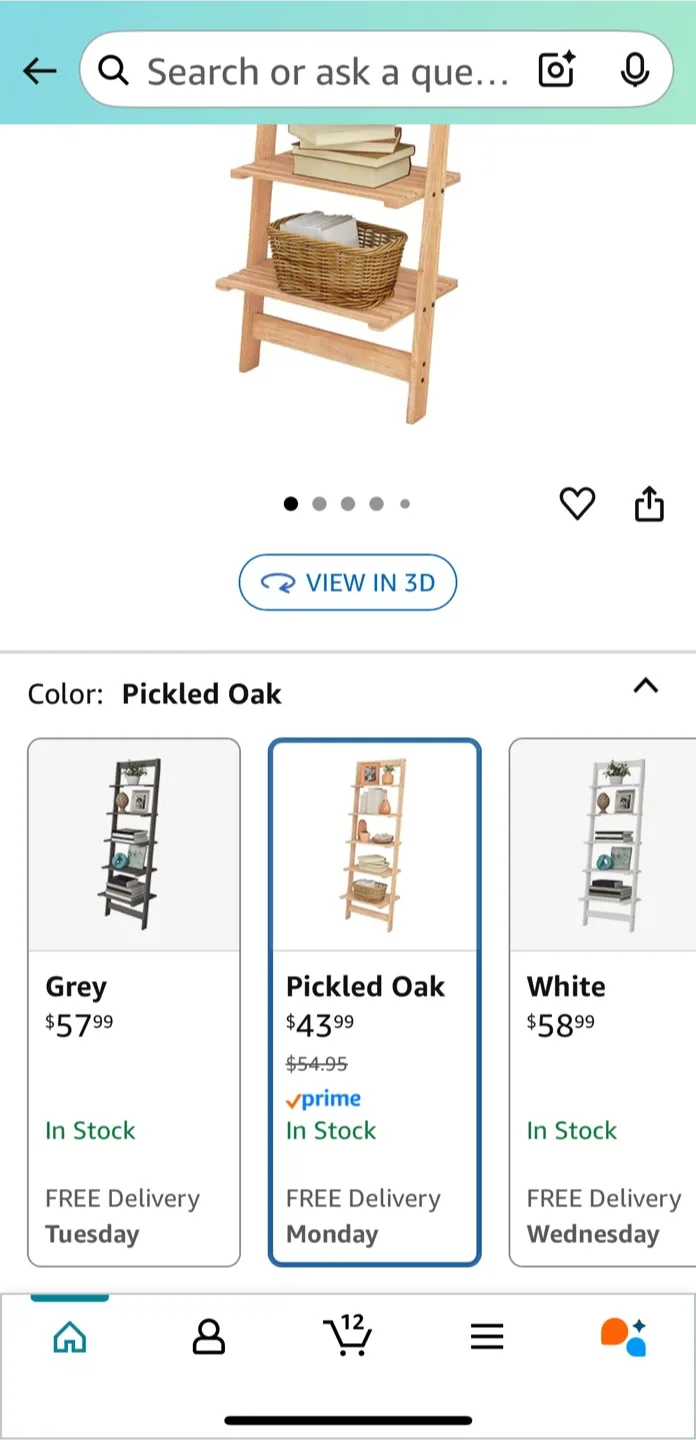View the shopping cart with 12 items
696x1440 pixels.
[x=348, y=1337]
